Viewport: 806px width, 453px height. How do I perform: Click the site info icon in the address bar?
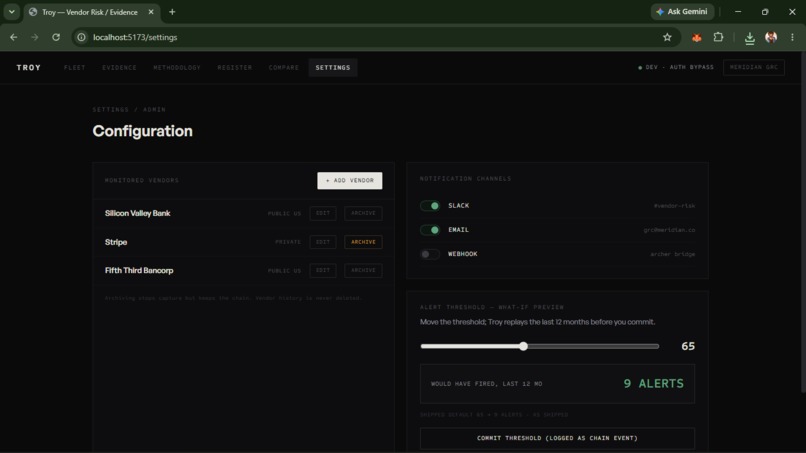pos(81,37)
